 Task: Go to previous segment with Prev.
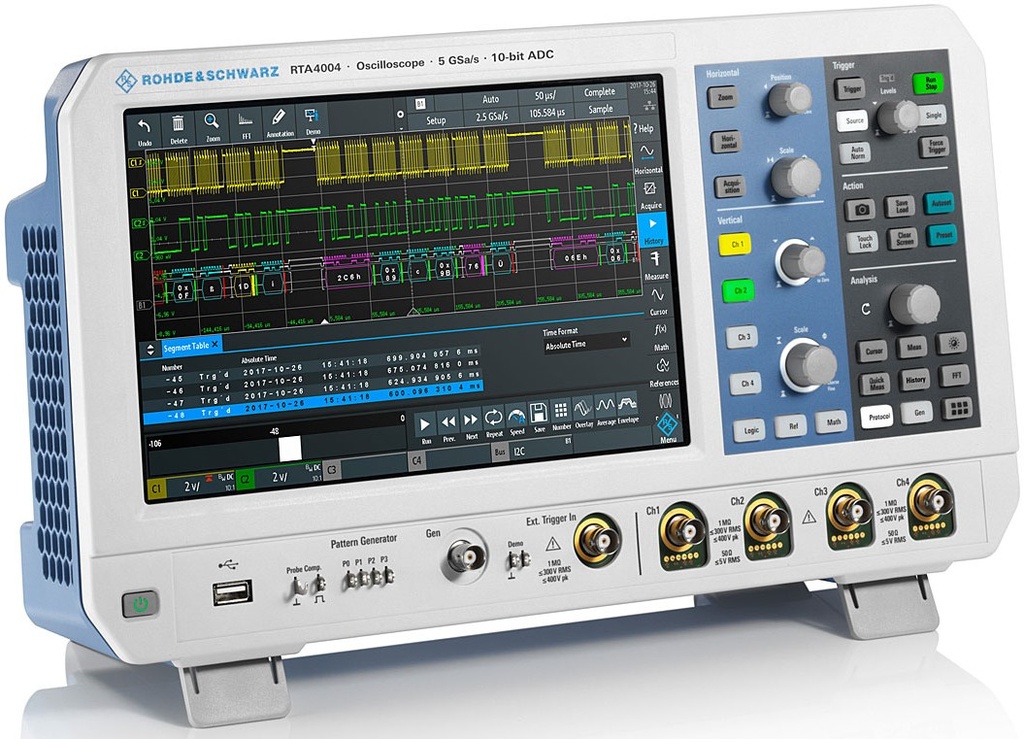448,426
